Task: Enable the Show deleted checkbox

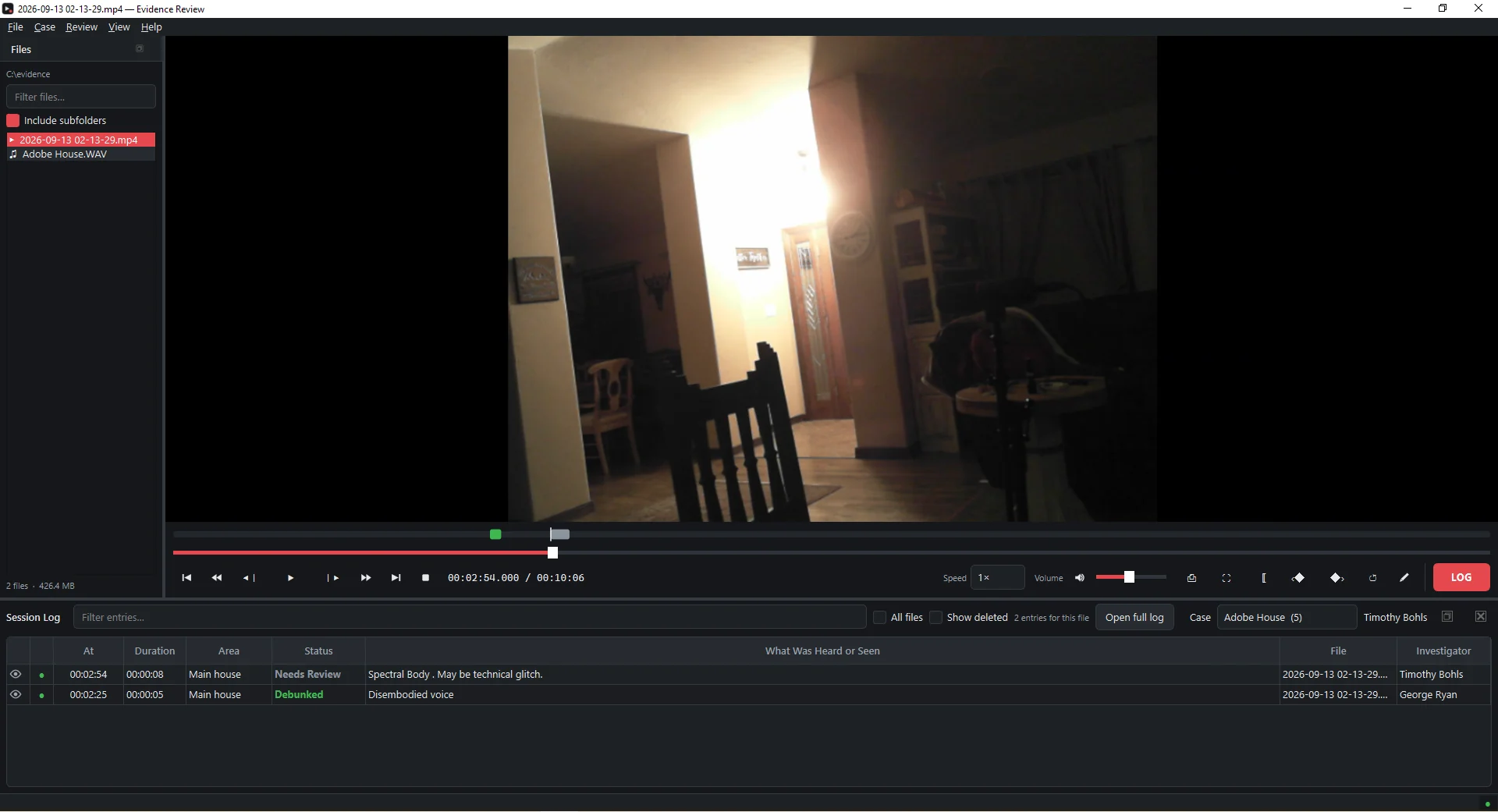Action: (935, 617)
